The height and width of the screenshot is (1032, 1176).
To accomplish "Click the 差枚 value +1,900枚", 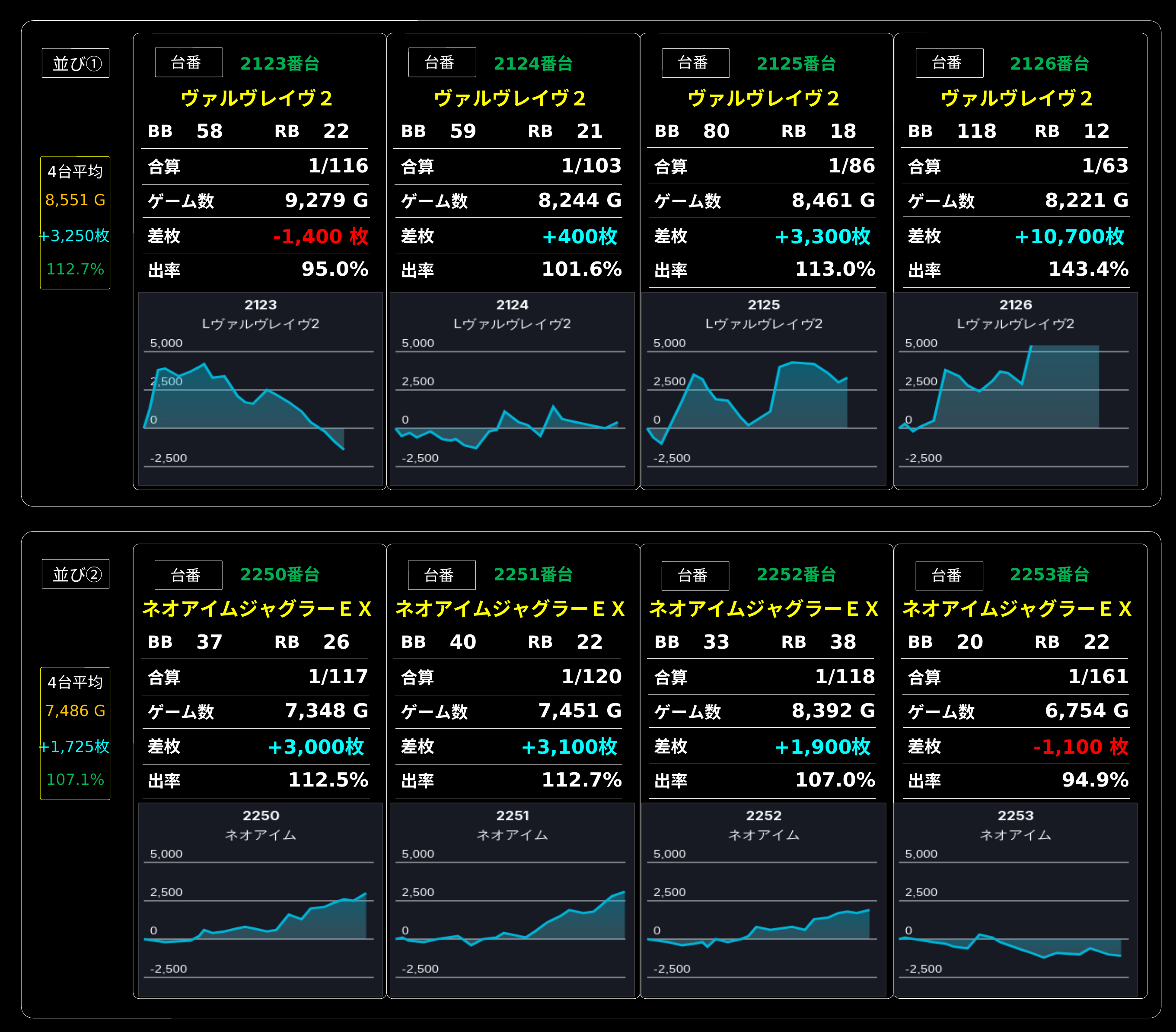I will click(x=823, y=747).
